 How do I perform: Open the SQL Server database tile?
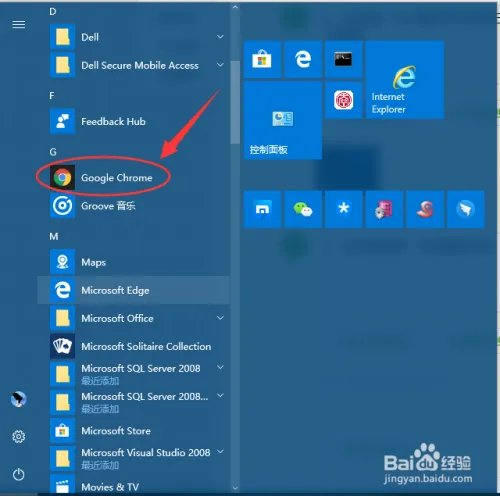pos(384,209)
